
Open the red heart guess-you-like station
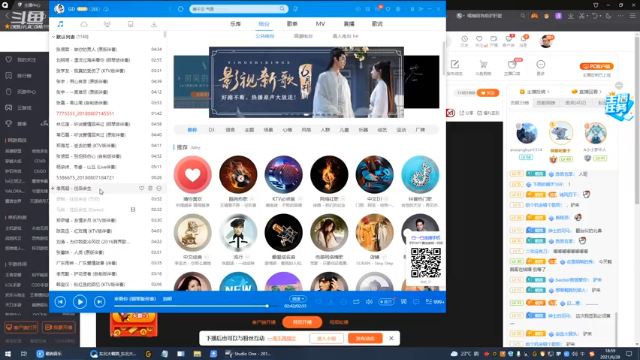192,175
